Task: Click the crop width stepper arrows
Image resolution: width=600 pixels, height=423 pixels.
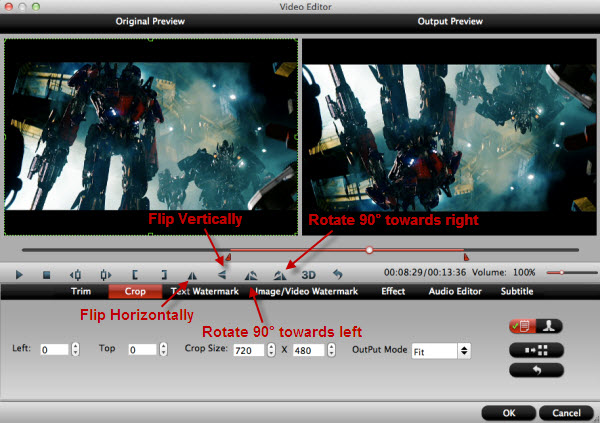Action: (271, 350)
